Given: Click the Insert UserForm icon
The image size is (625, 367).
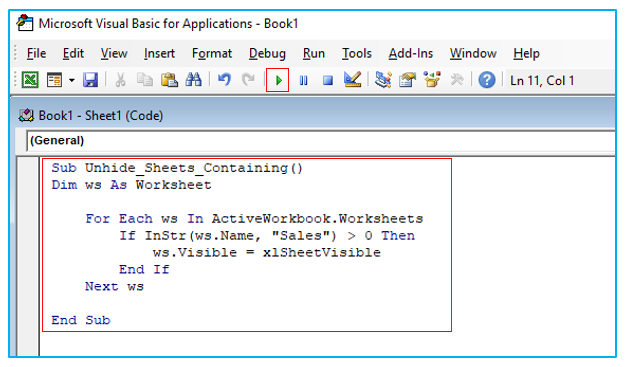Looking at the screenshot, I should tap(54, 80).
